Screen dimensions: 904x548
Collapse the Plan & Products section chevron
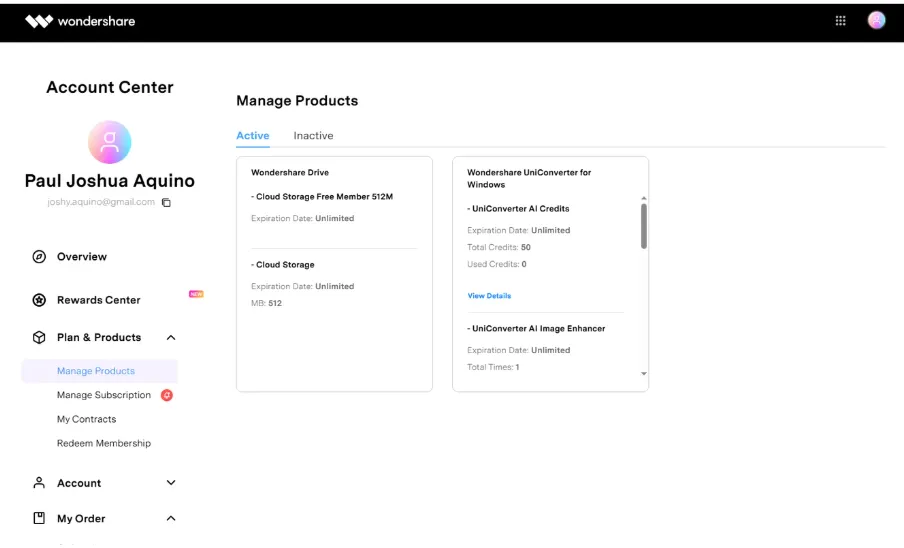(171, 338)
